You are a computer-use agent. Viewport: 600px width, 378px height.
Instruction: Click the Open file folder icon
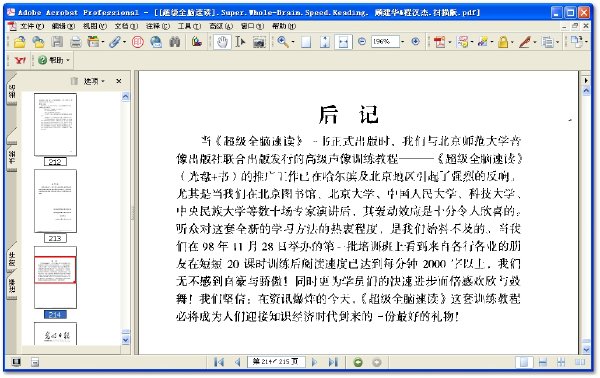pyautogui.click(x=20, y=42)
